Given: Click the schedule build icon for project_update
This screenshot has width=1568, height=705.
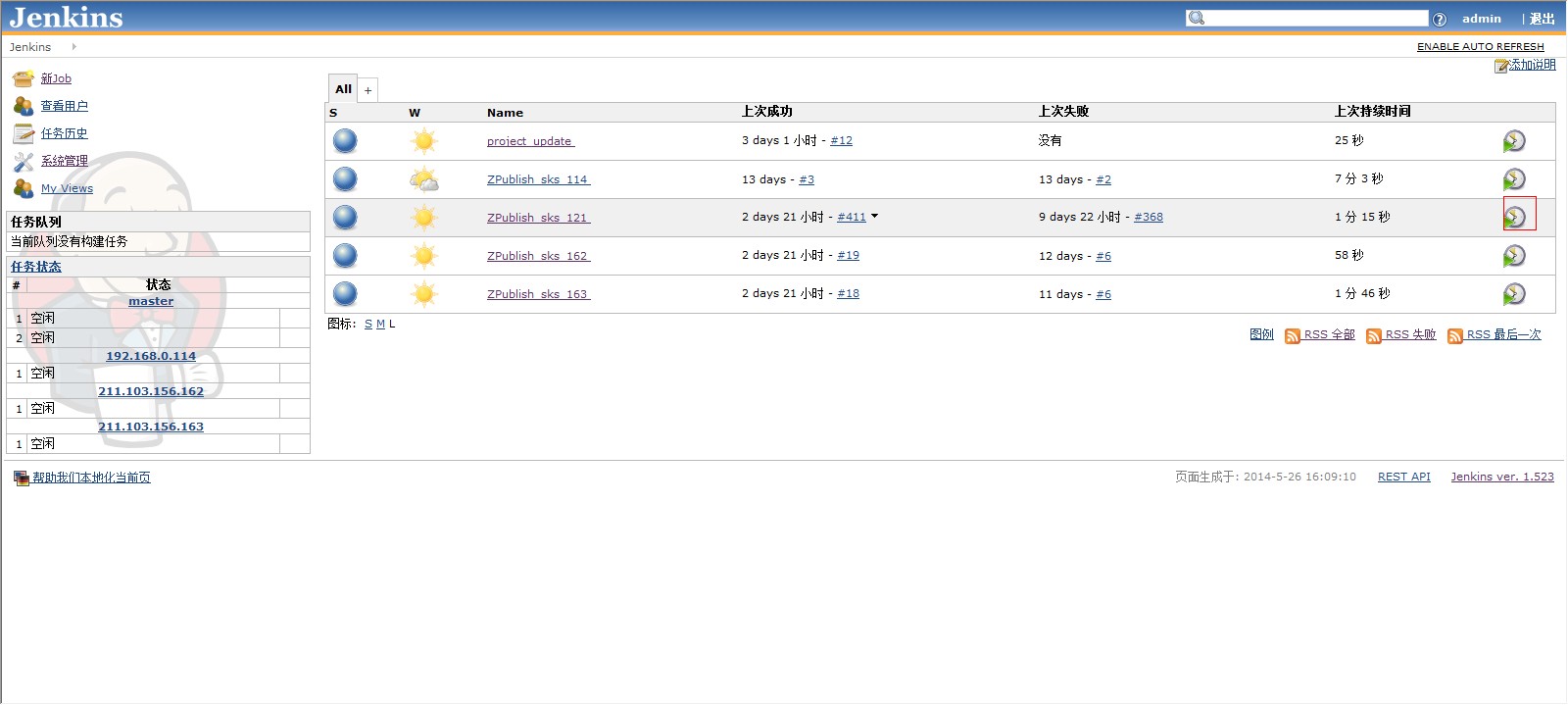Looking at the screenshot, I should coord(1514,141).
